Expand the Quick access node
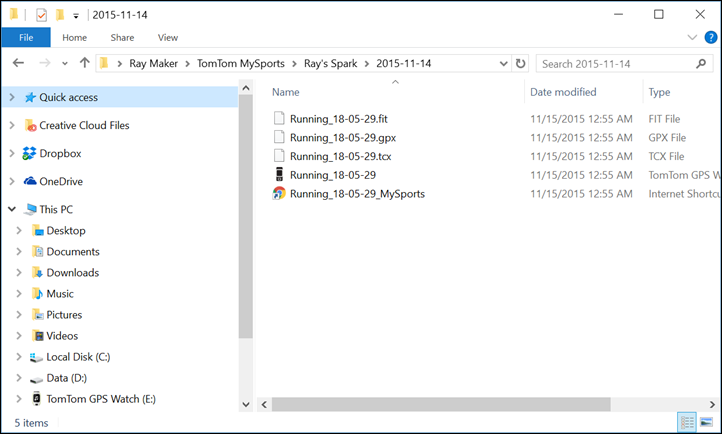 [x=12, y=97]
